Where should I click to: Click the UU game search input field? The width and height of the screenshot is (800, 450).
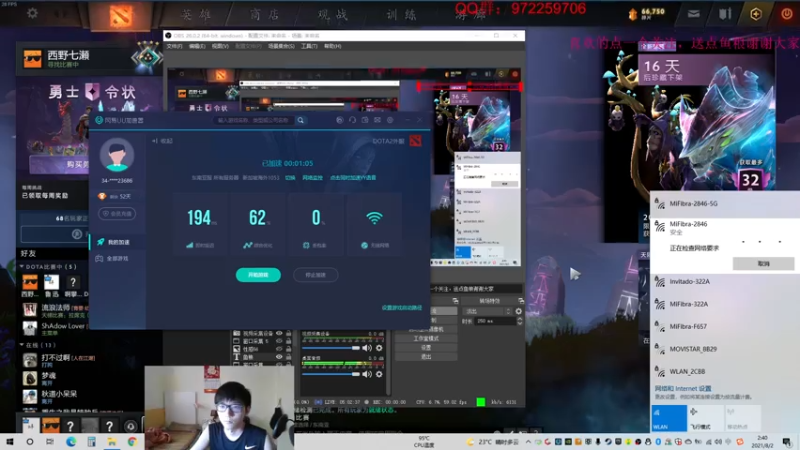click(253, 120)
